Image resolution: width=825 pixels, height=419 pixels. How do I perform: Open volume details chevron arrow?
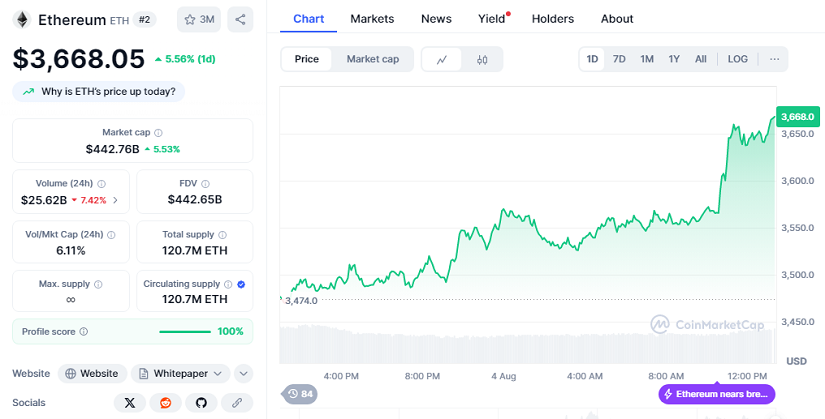pyautogui.click(x=116, y=200)
